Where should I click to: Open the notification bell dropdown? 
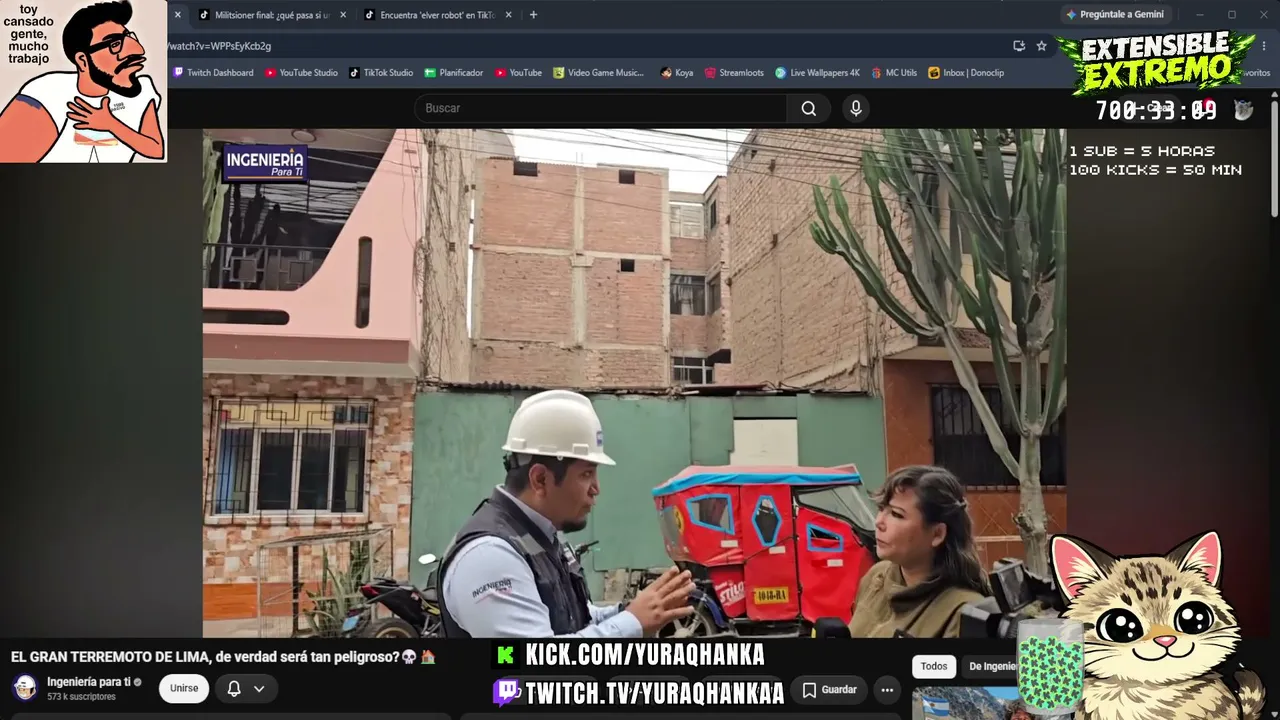click(245, 688)
